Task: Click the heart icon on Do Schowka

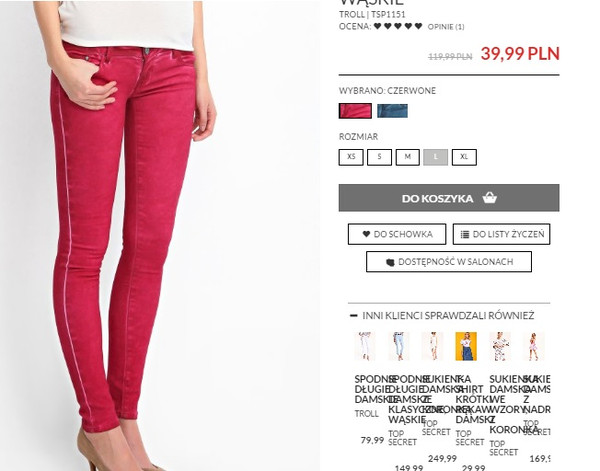Action: point(366,234)
